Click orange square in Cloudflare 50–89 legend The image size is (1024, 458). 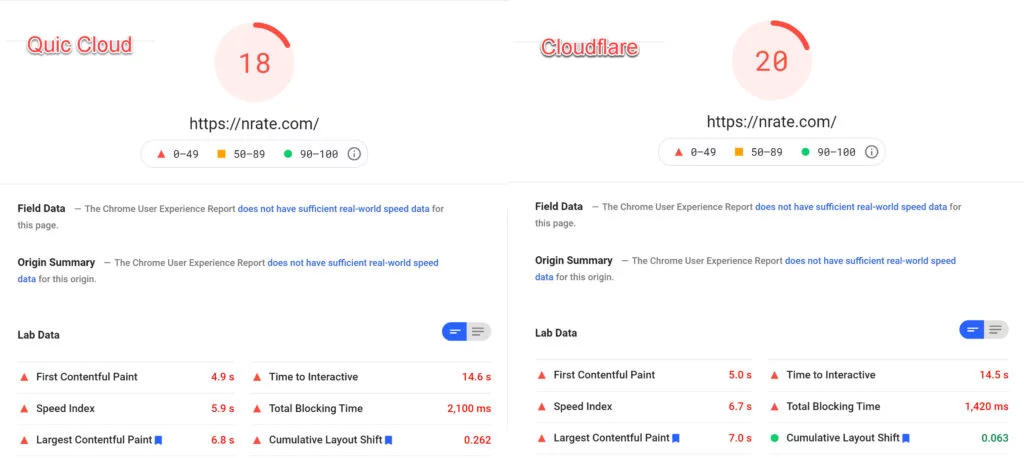click(739, 152)
